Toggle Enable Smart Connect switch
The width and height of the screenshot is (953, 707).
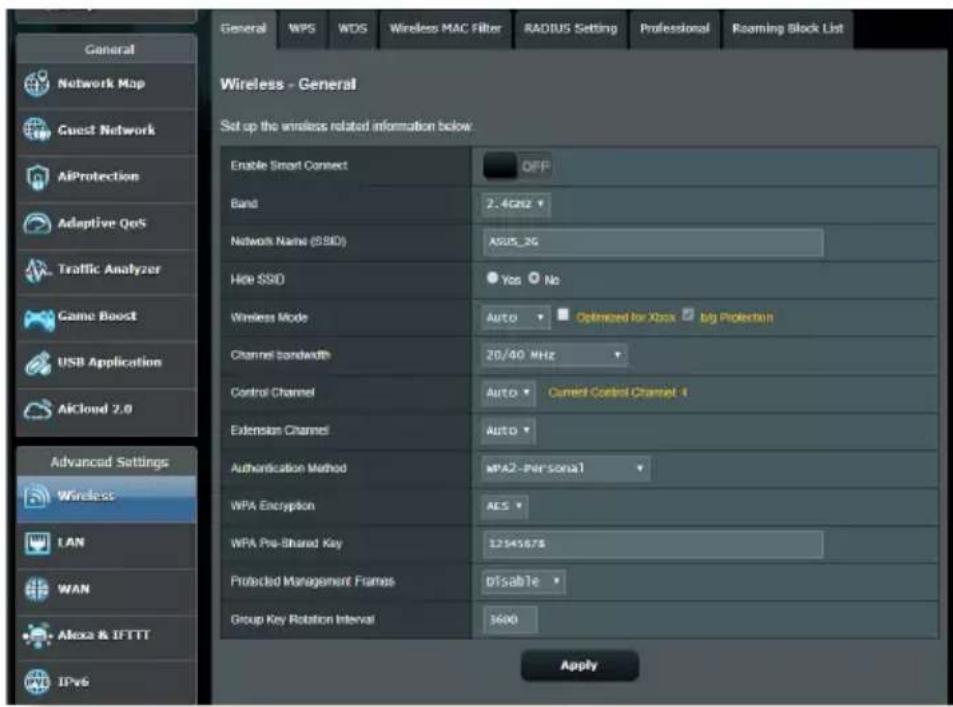click(517, 166)
